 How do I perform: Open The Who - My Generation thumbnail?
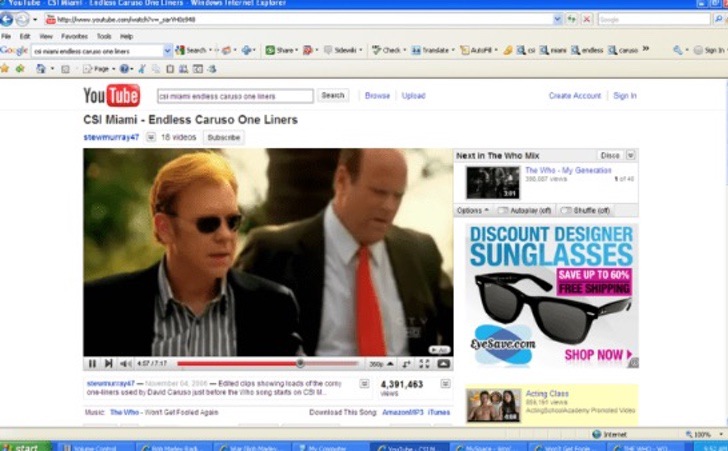coord(493,183)
